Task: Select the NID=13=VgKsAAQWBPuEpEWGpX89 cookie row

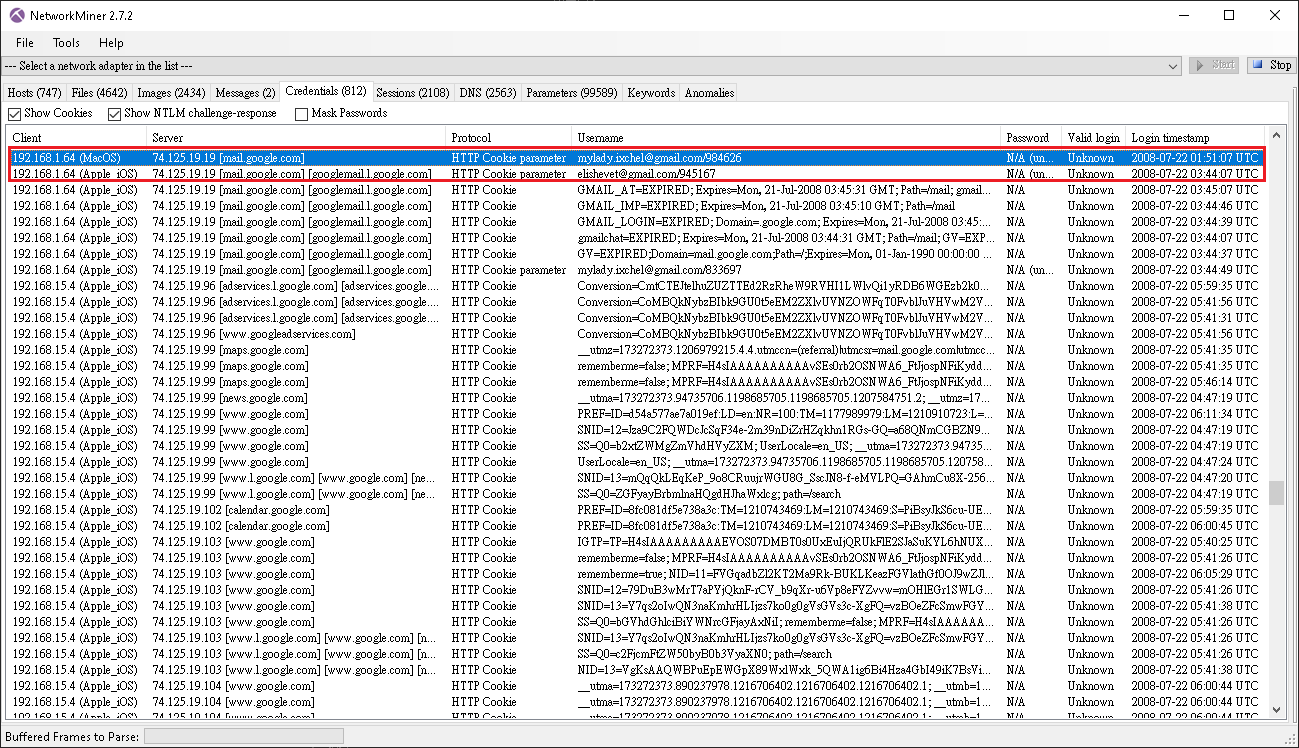Action: (637, 670)
